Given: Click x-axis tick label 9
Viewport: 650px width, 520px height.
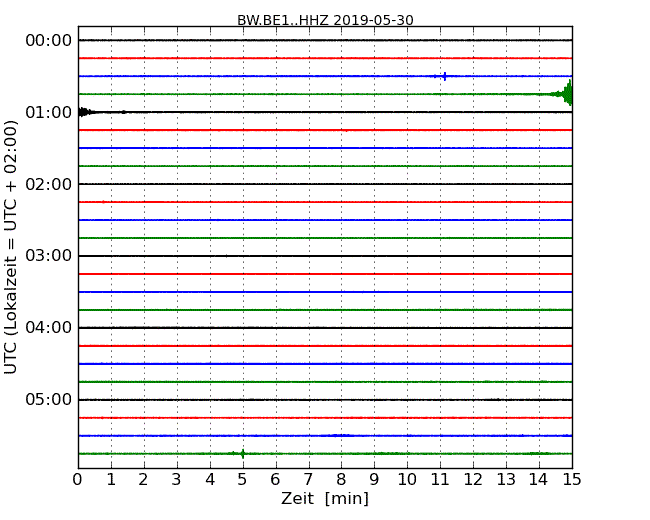Looking at the screenshot, I should (x=374, y=480).
